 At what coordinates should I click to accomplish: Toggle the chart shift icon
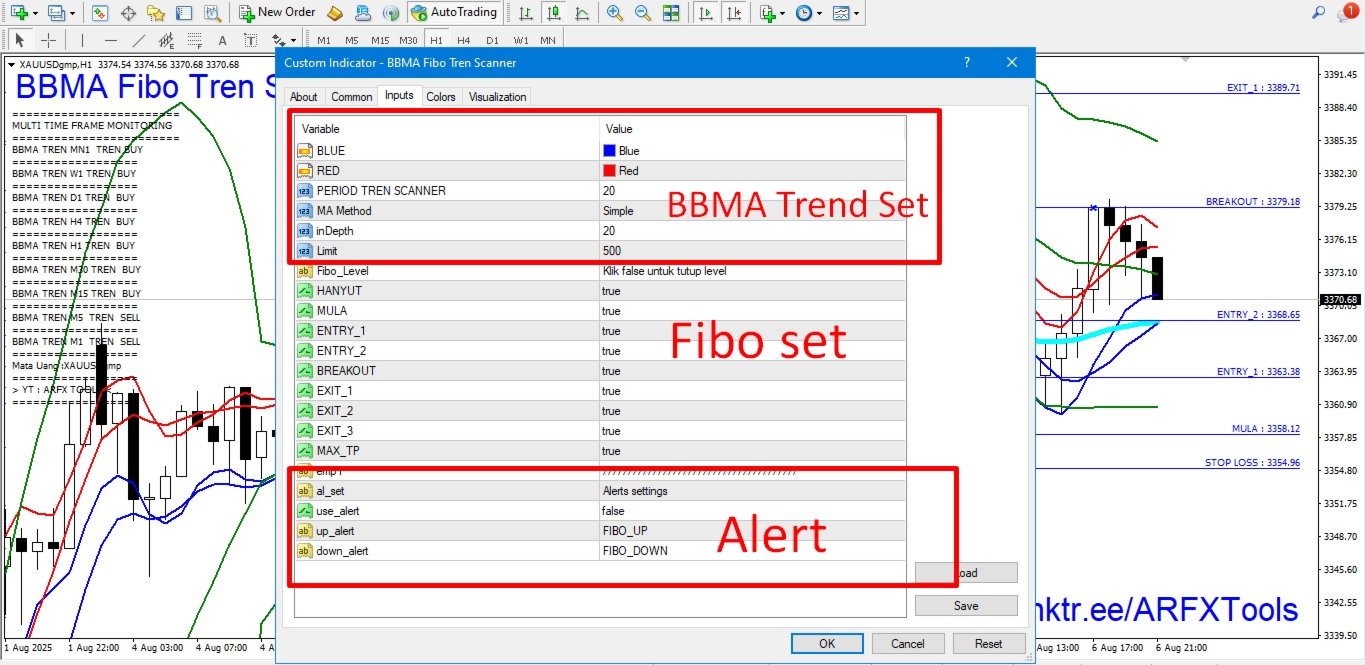(735, 13)
